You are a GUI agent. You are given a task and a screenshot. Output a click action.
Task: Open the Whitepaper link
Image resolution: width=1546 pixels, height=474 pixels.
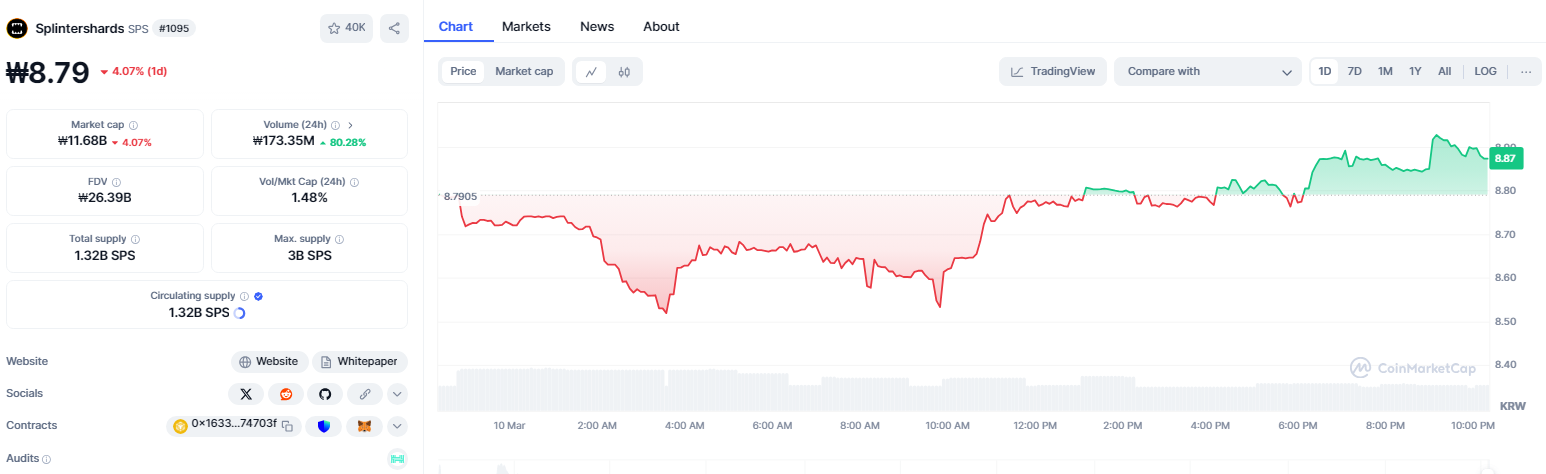pos(360,361)
